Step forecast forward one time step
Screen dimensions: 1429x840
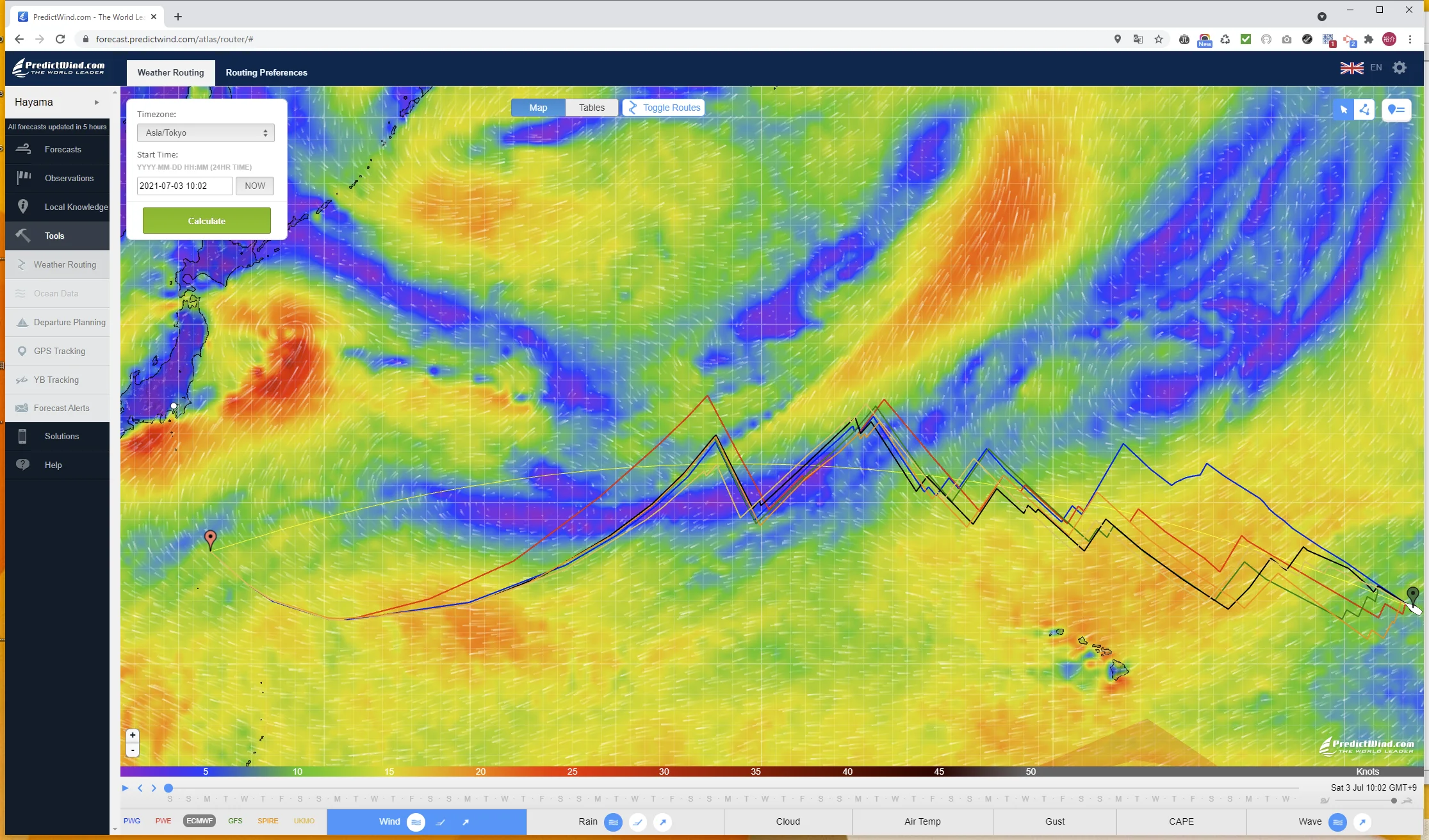154,788
